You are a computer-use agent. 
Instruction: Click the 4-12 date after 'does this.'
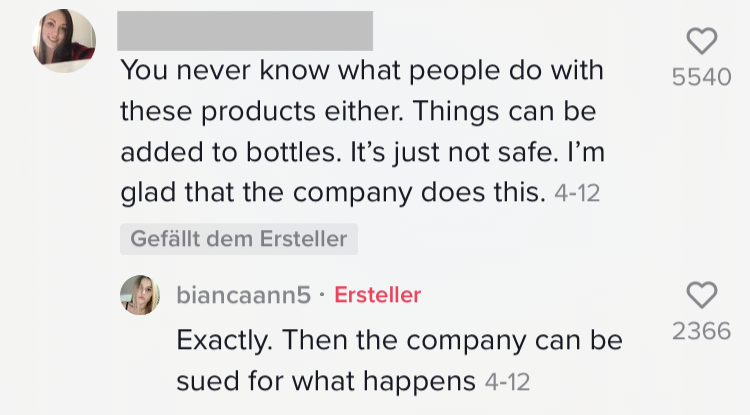point(576,193)
